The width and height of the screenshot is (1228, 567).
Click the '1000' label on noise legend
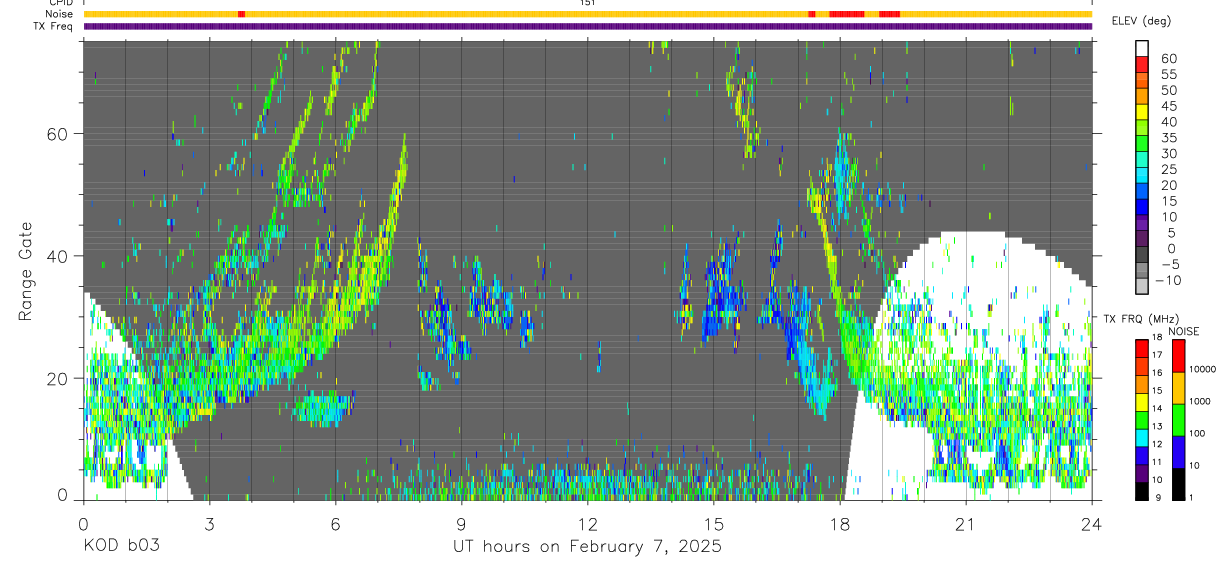[1200, 402]
